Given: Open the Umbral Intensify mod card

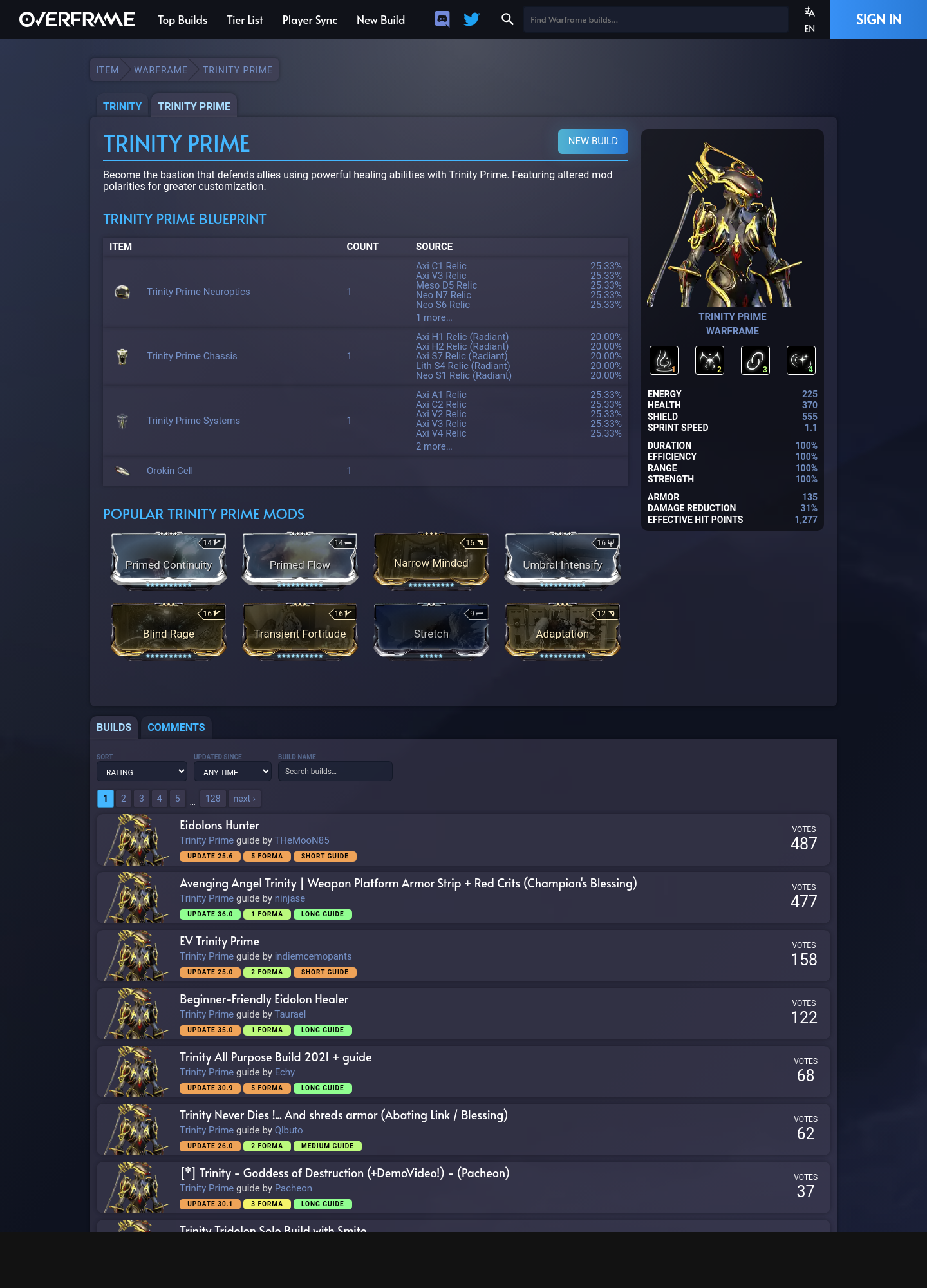Looking at the screenshot, I should tap(563, 560).
